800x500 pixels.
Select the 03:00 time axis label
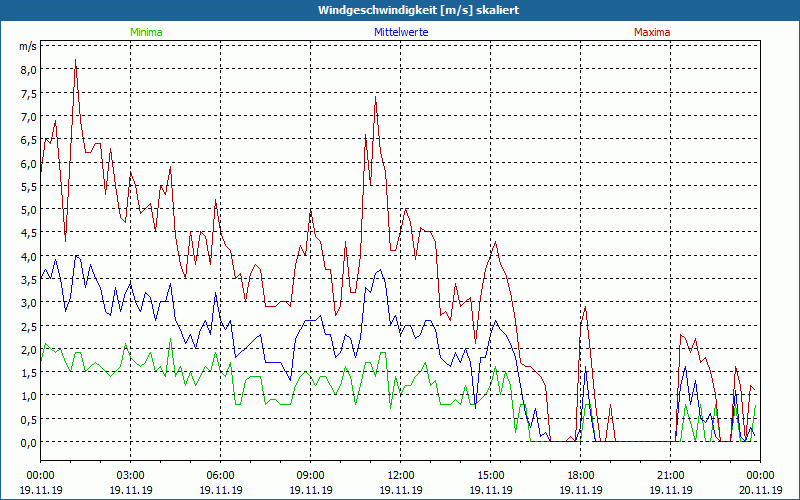coord(130,475)
